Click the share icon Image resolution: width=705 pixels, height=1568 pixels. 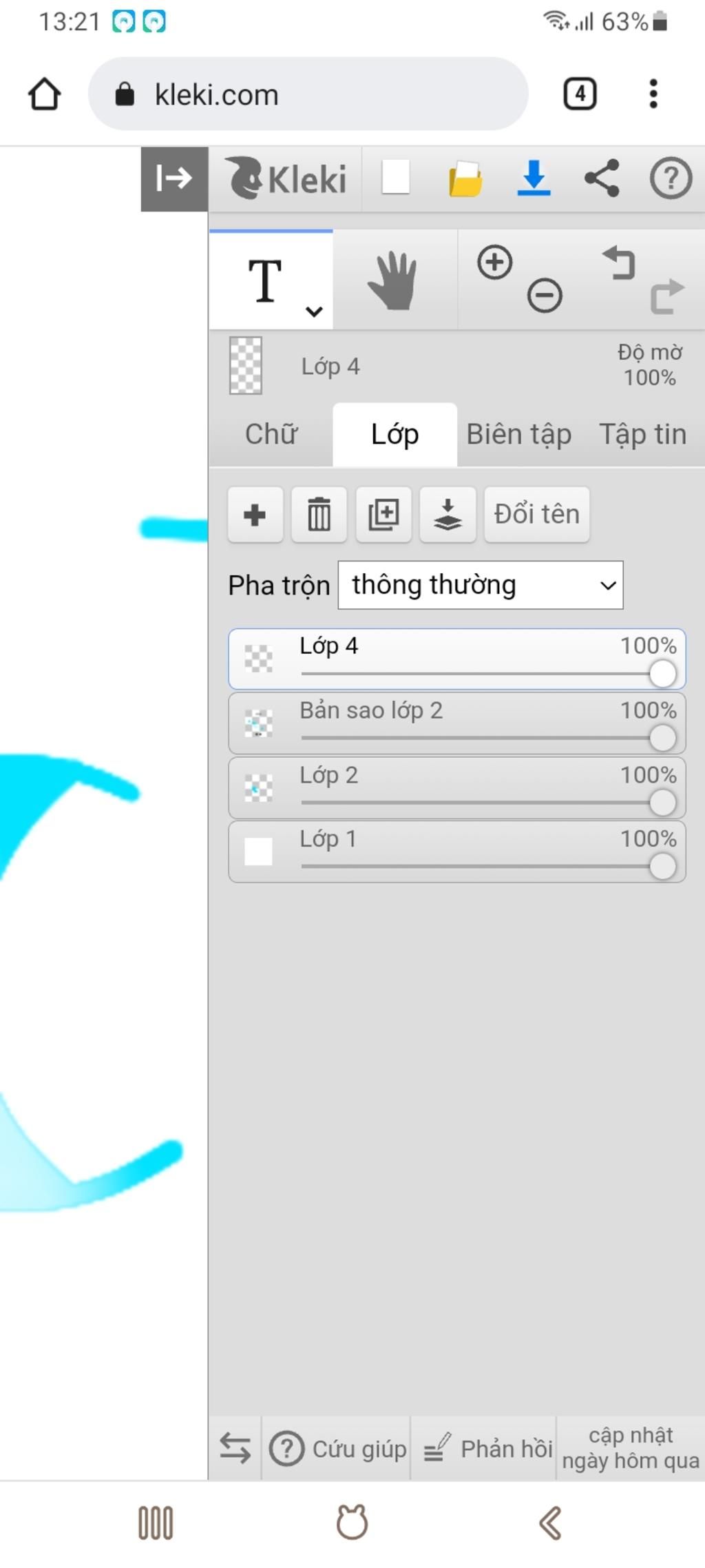(x=602, y=178)
